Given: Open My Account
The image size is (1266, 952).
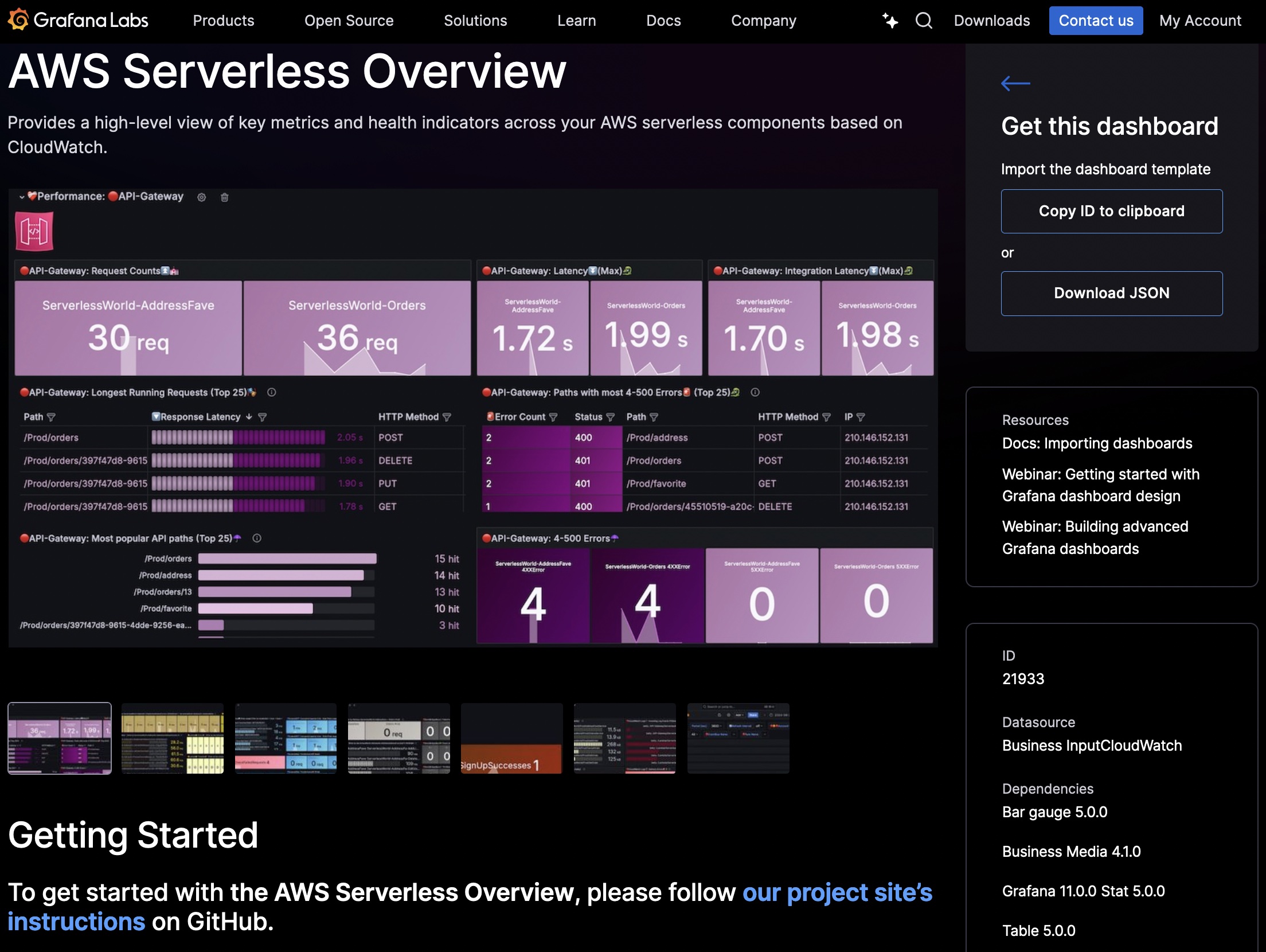Looking at the screenshot, I should click(1200, 21).
